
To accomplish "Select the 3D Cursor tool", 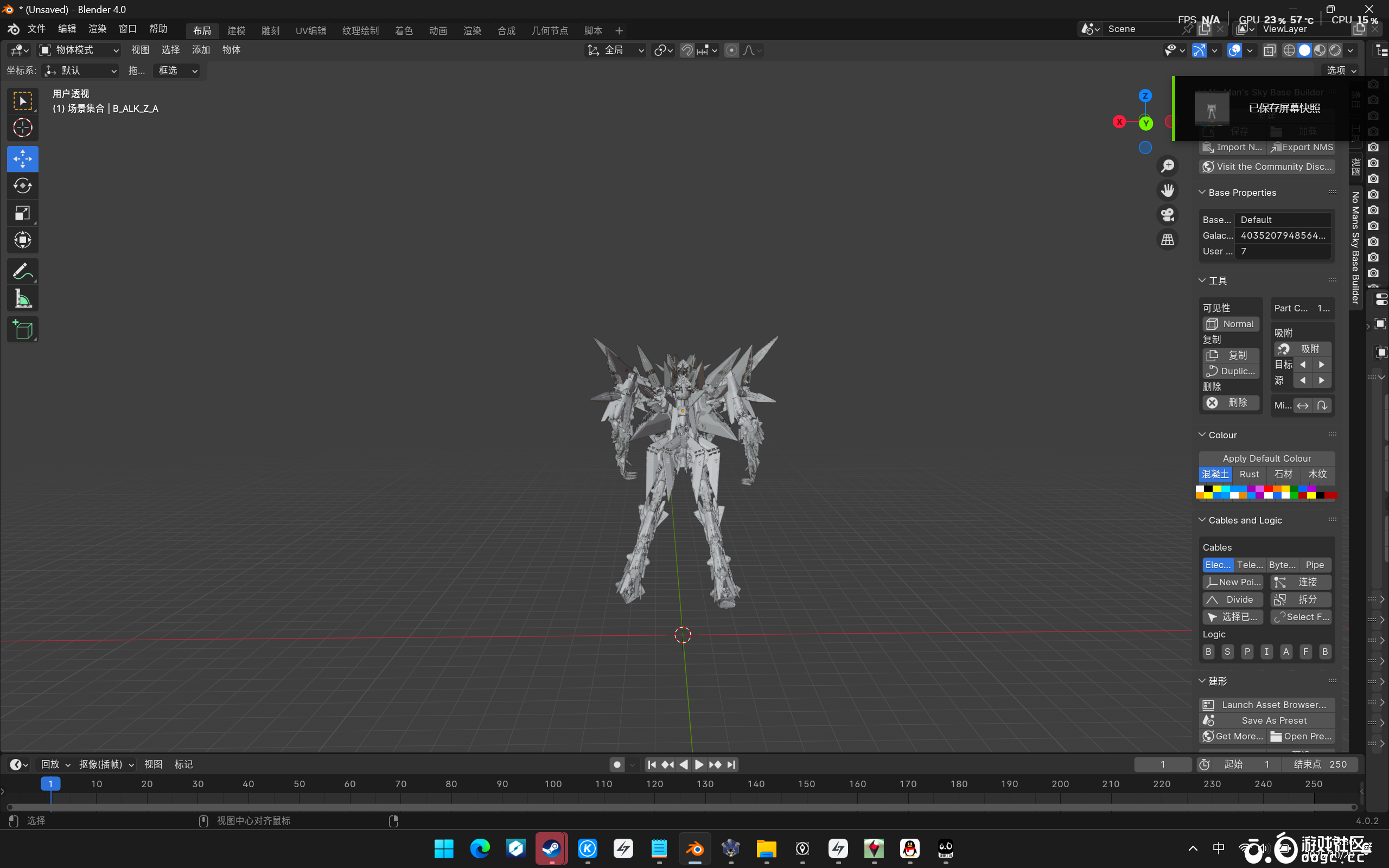I will [22, 127].
